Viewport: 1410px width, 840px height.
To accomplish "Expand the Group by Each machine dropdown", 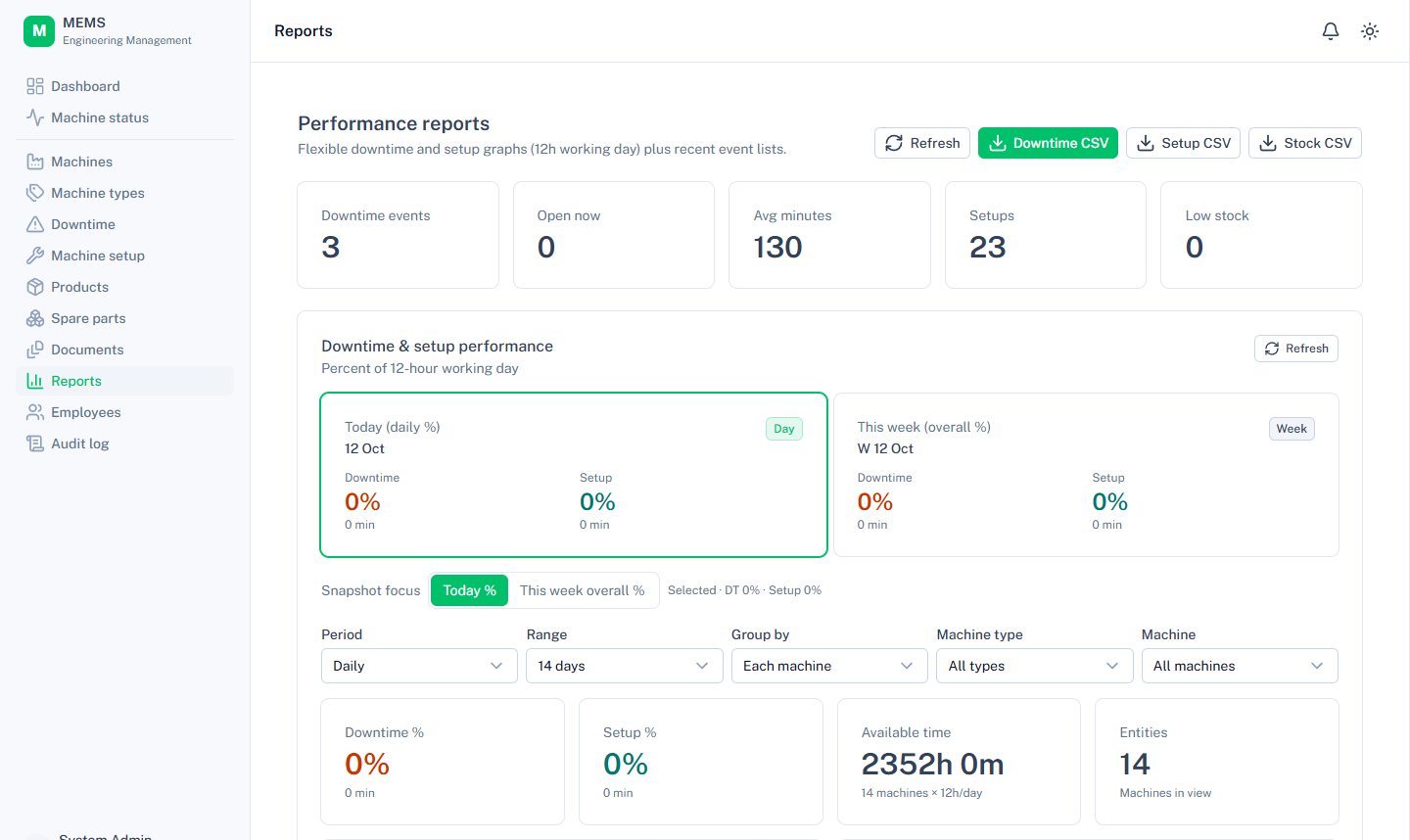I will point(829,666).
